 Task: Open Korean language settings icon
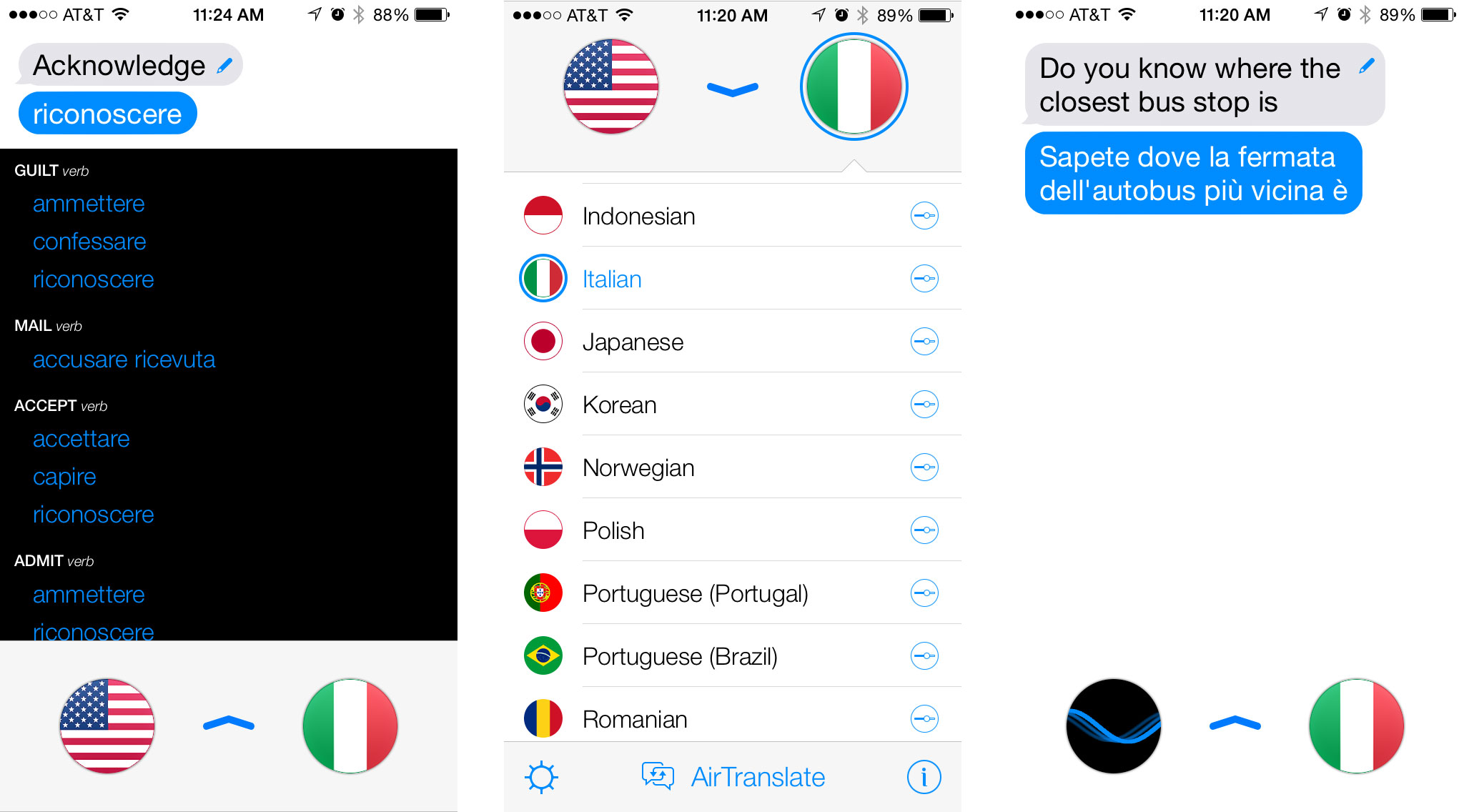(924, 404)
